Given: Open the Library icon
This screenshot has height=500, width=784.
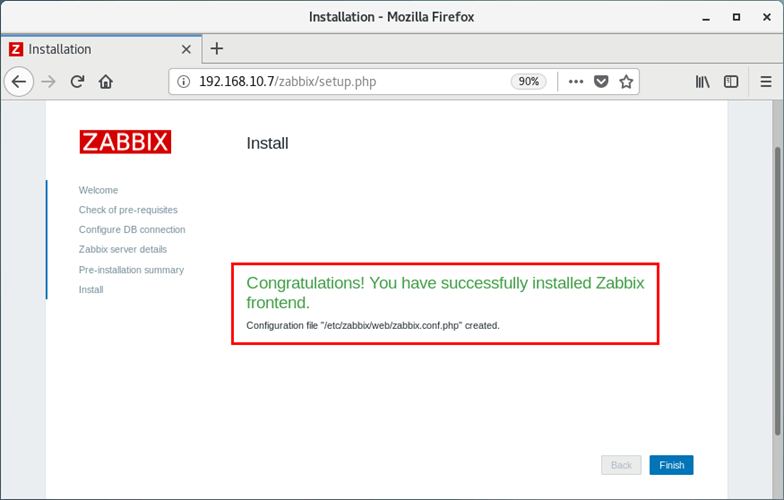Looking at the screenshot, I should (x=702, y=82).
